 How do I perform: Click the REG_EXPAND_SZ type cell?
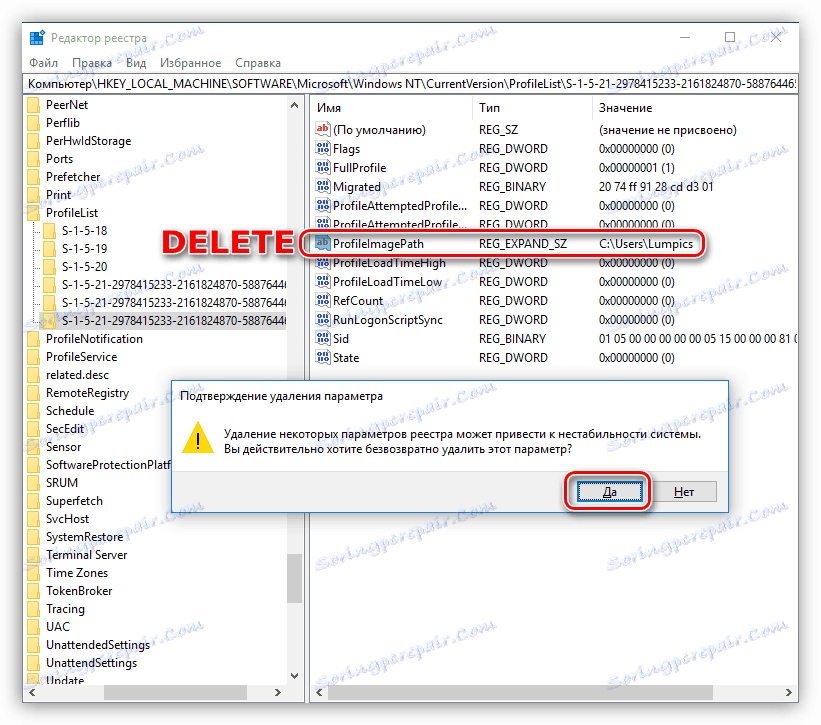523,243
